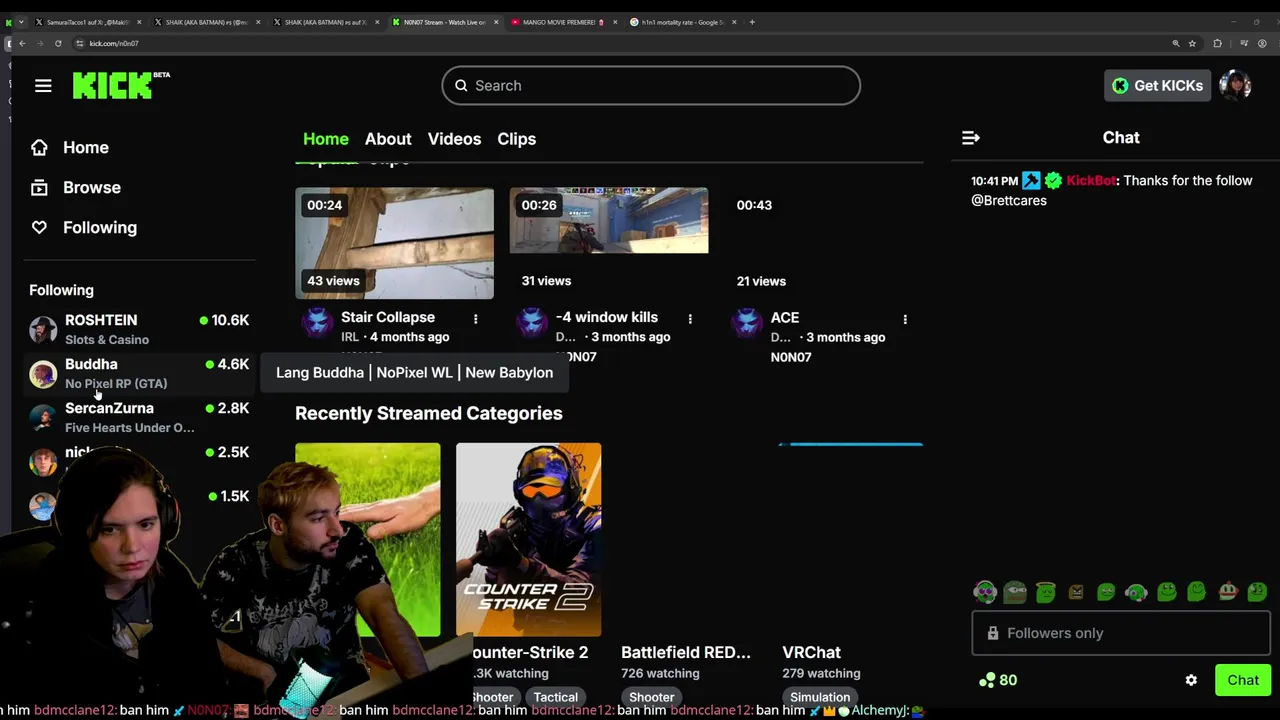The width and height of the screenshot is (1280, 720).
Task: Click the Following heart icon
Action: click(x=39, y=227)
